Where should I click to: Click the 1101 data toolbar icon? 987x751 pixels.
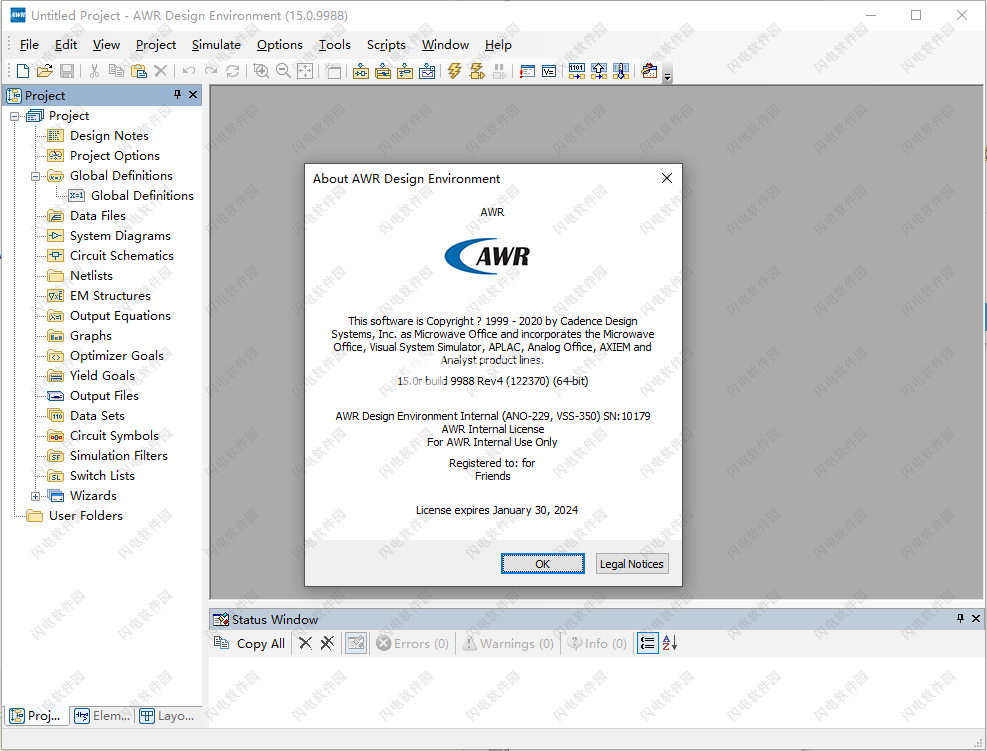pyautogui.click(x=577, y=71)
